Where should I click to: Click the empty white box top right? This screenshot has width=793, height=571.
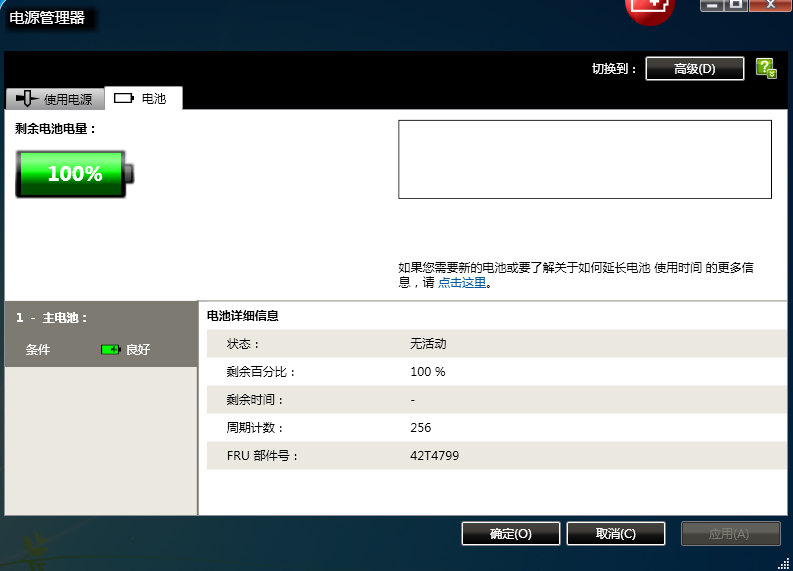(x=584, y=160)
